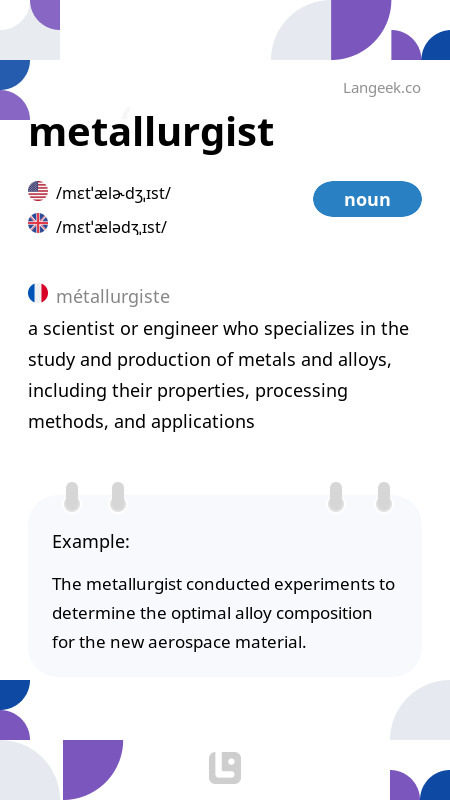Click the Langeek logo at the bottom
Image resolution: width=450 pixels, height=800 pixels.
[225, 768]
